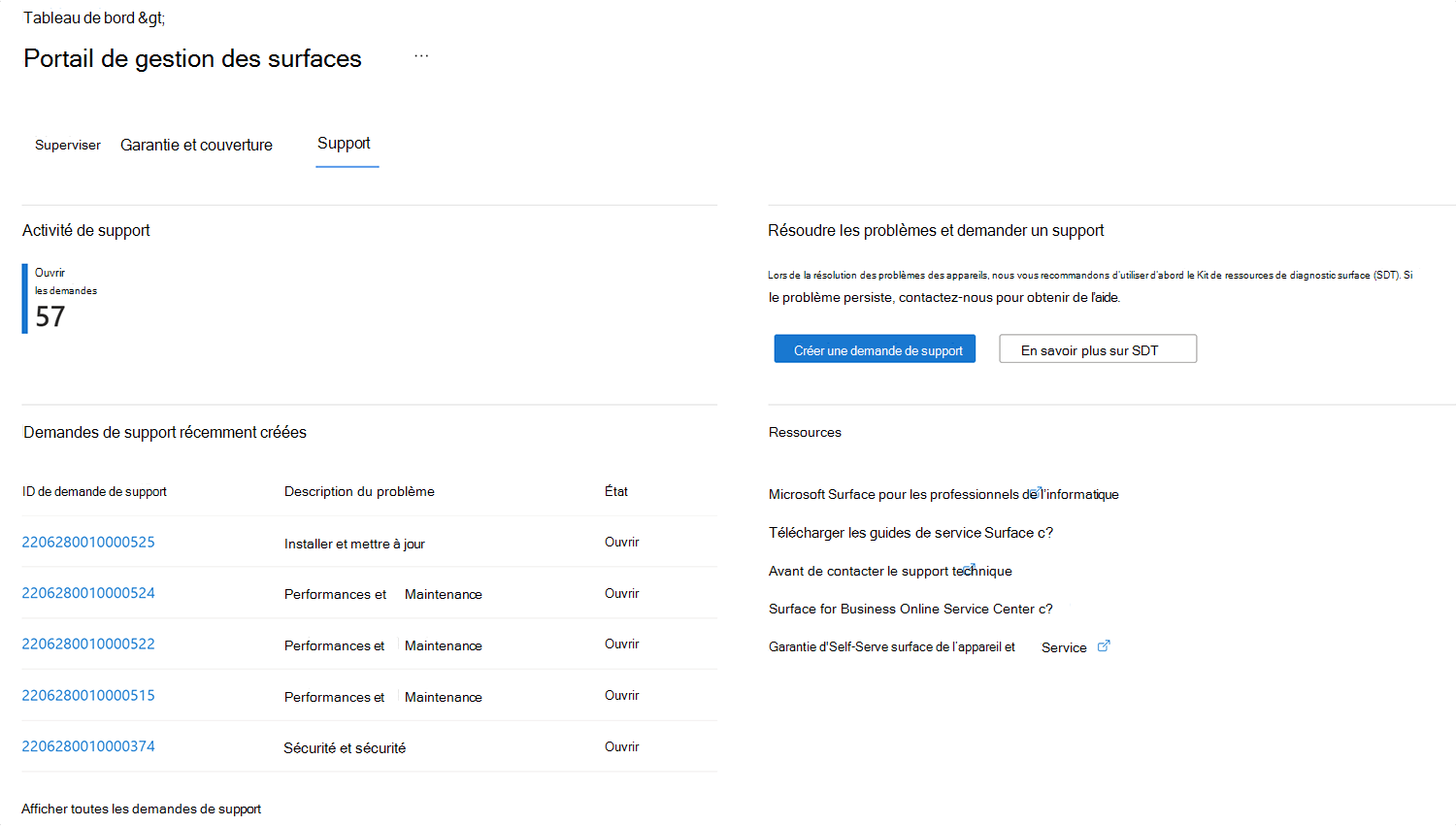
Task: Click 'Créer une demande de support' button
Action: [x=874, y=348]
